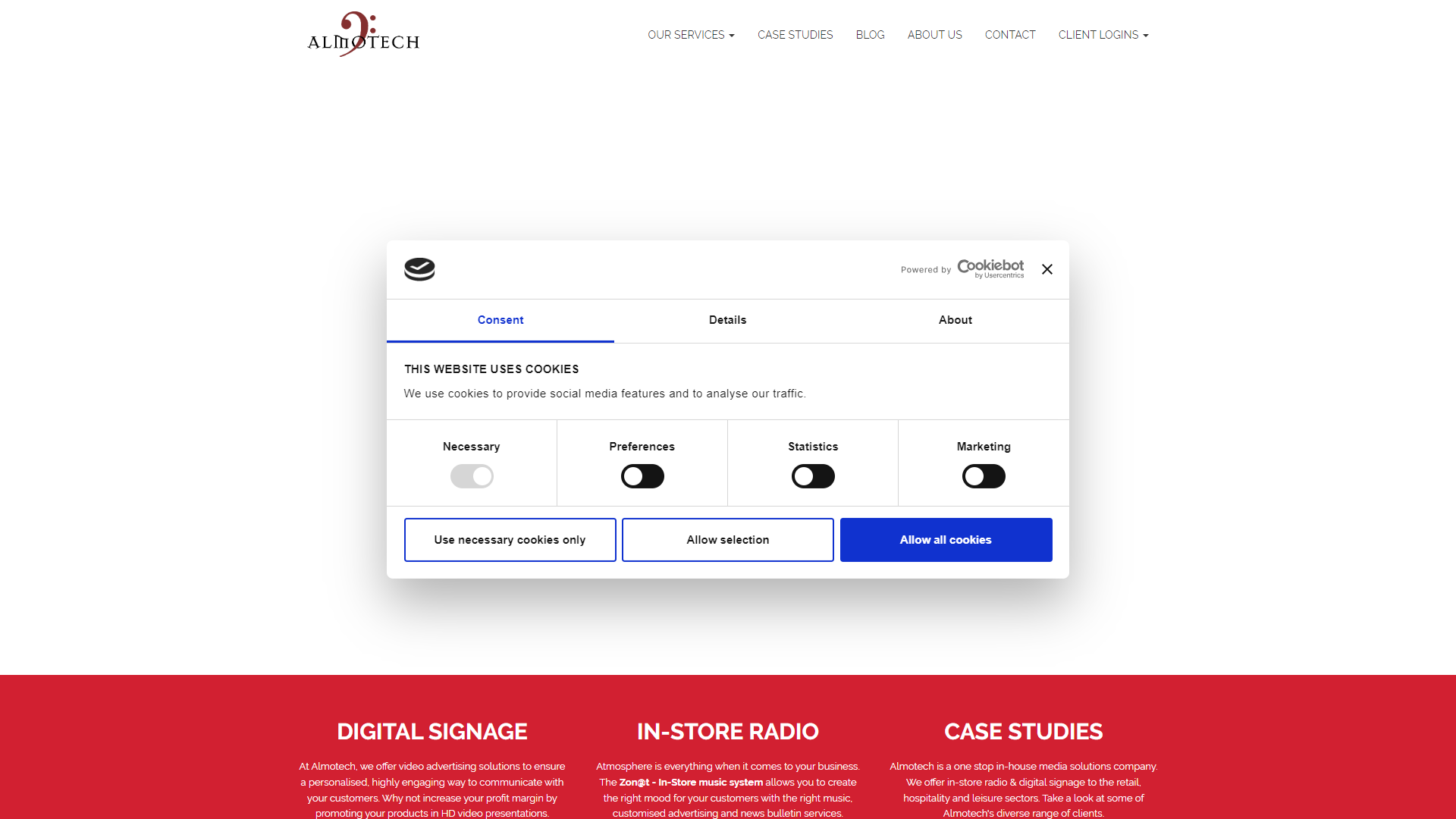Open the Cookiebot by Usercentrics link
The width and height of the screenshot is (1456, 819).
point(990,268)
